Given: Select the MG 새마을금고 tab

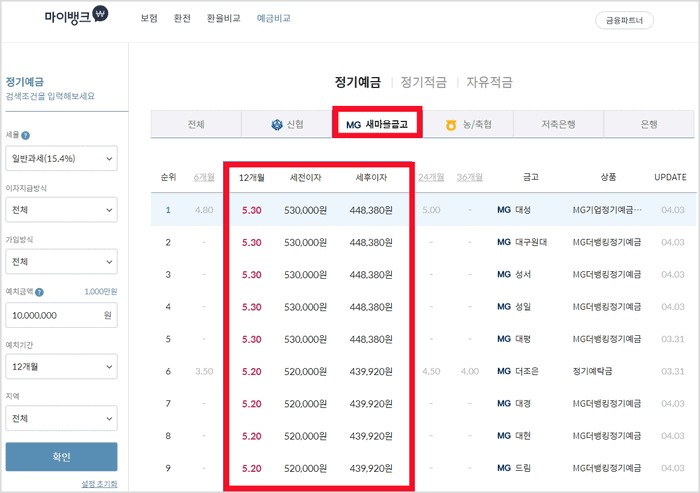Looking at the screenshot, I should coord(377,124).
